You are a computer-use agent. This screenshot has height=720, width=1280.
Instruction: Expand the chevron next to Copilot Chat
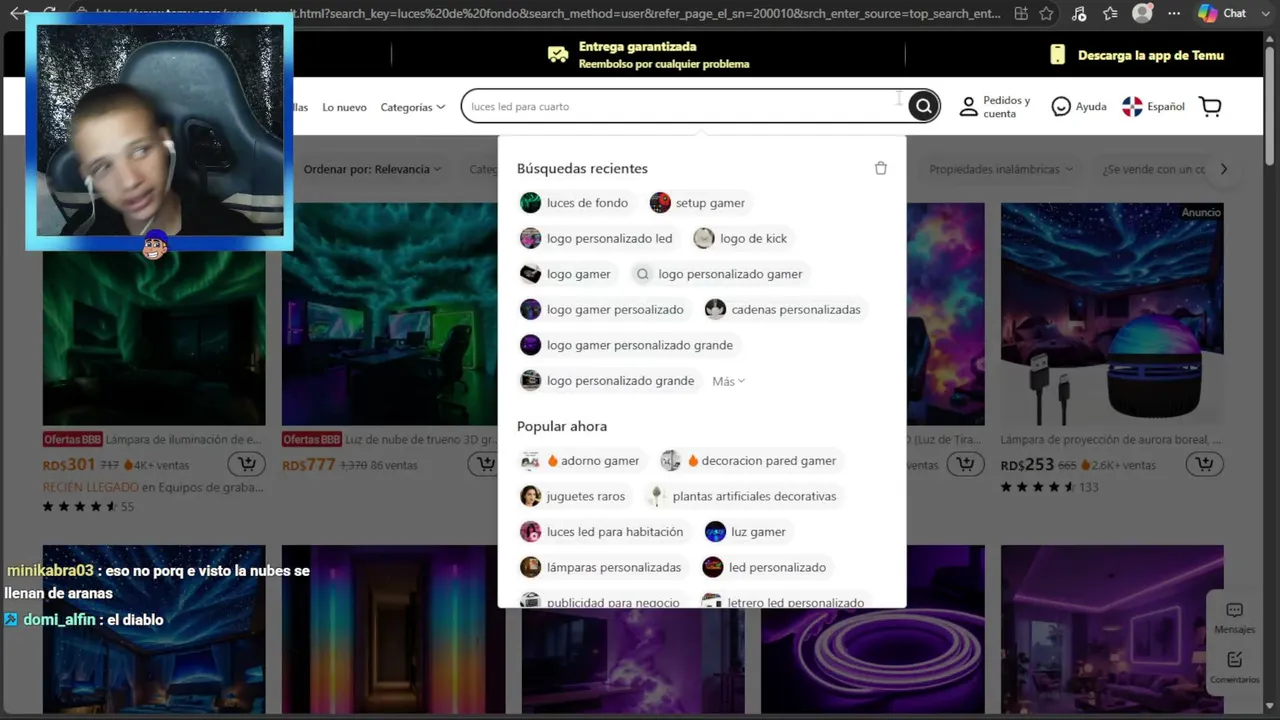(1265, 14)
